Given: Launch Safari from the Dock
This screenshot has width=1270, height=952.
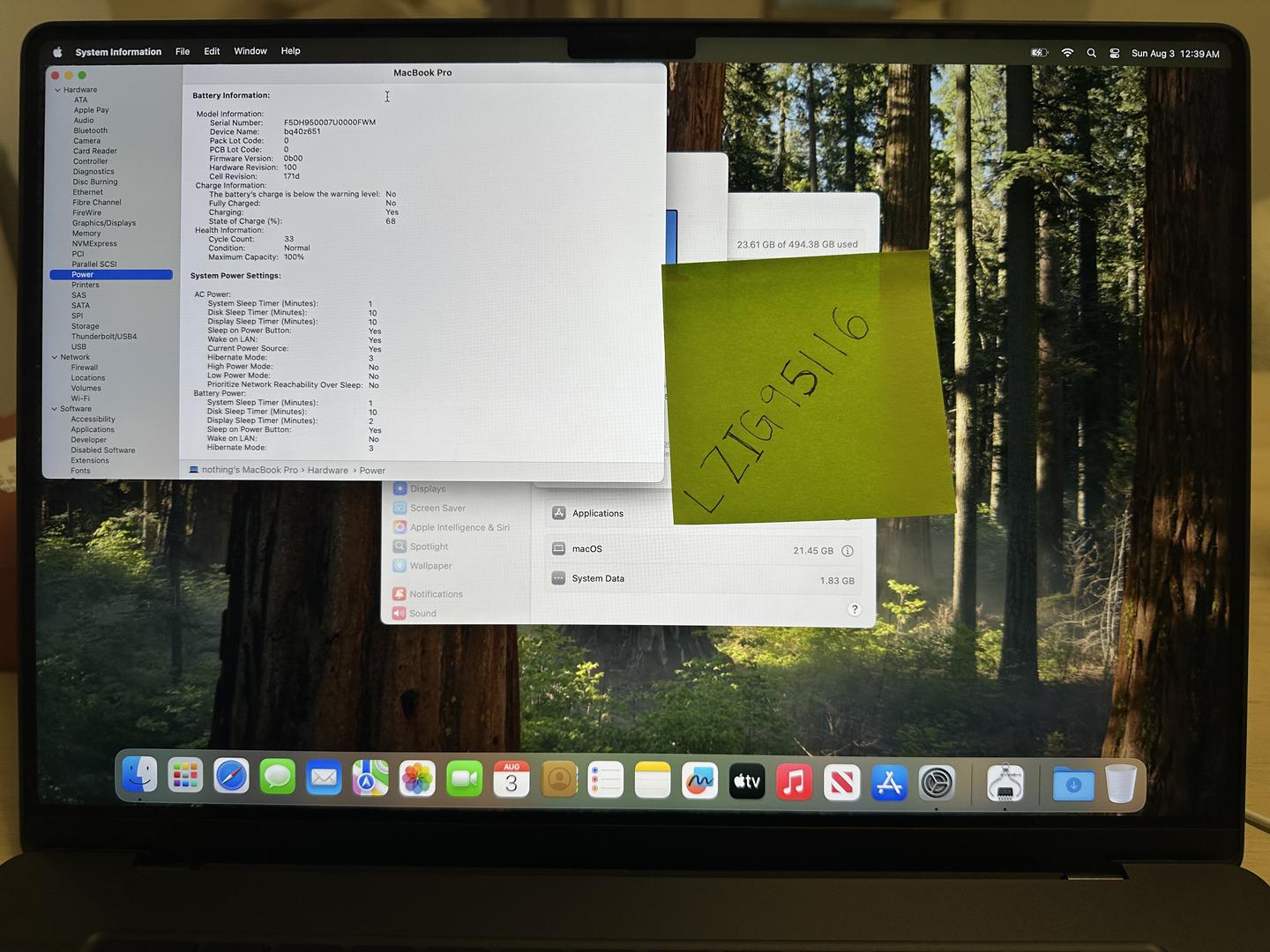Looking at the screenshot, I should 231,777.
